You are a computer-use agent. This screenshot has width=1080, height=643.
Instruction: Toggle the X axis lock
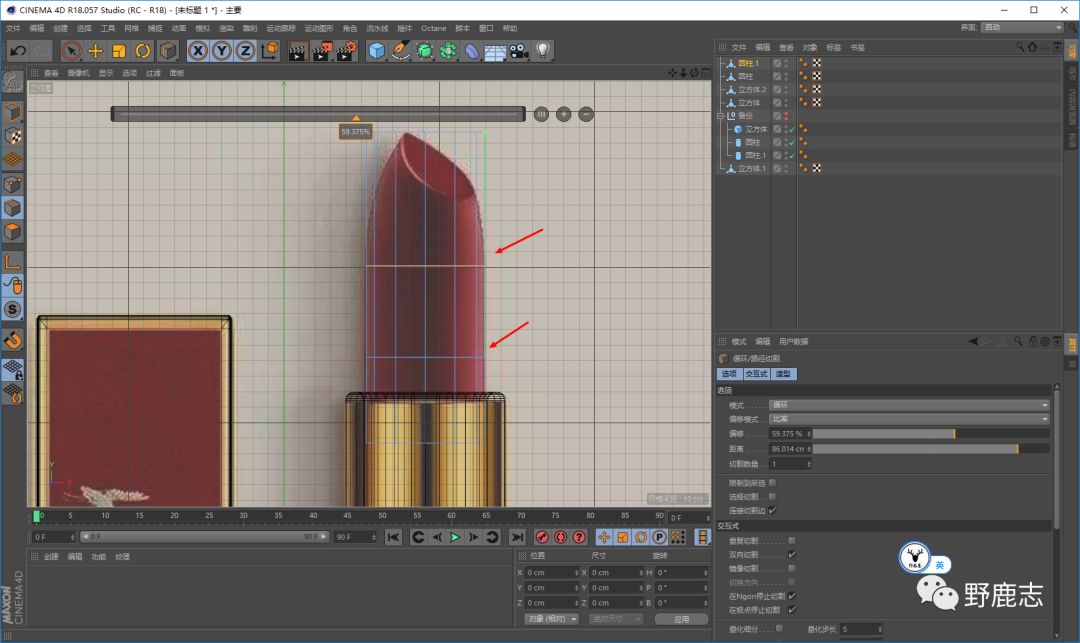(198, 50)
